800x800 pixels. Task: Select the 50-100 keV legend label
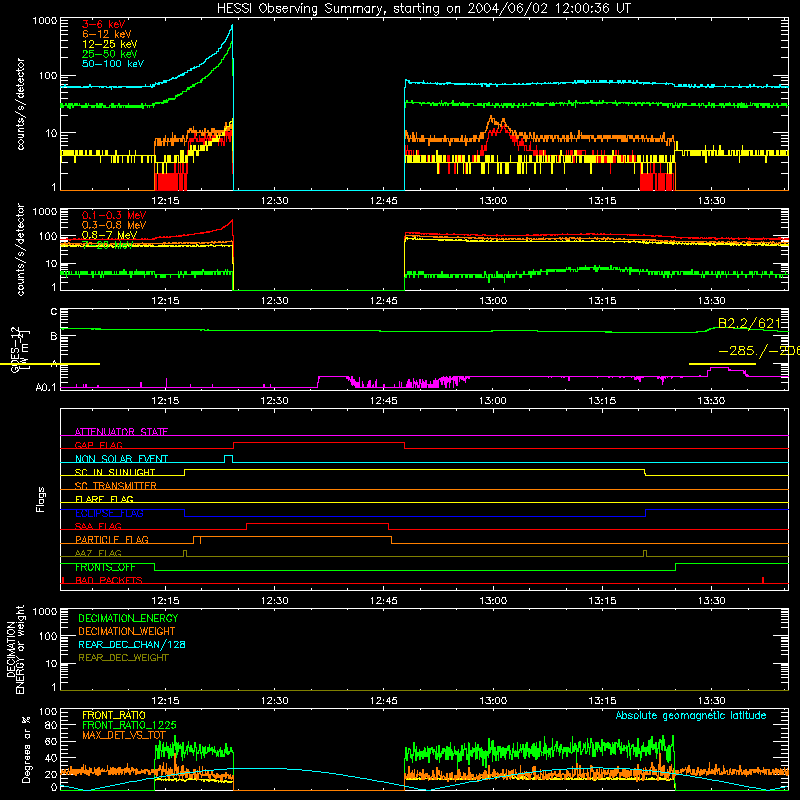pyautogui.click(x=113, y=63)
